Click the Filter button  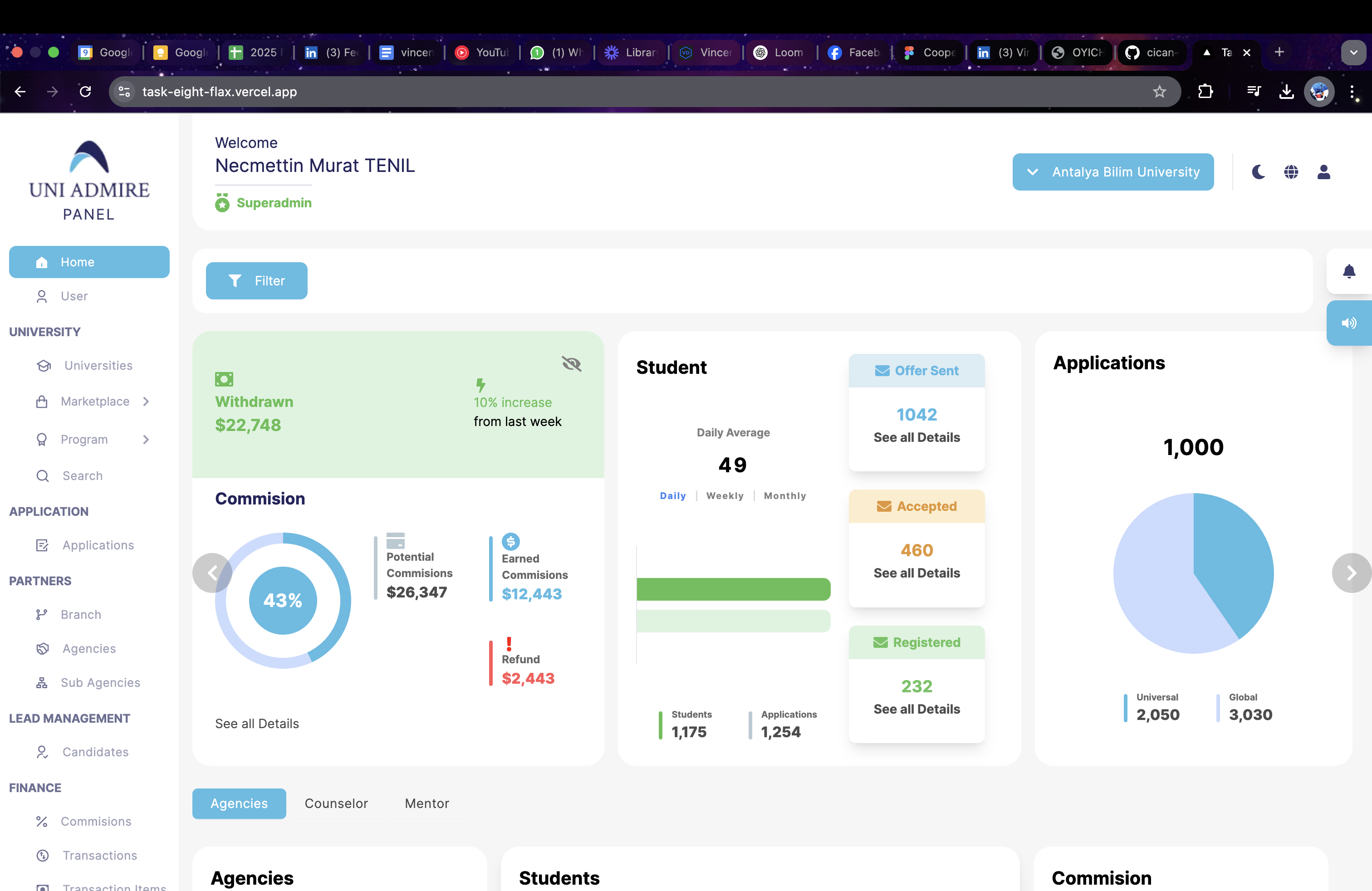(256, 281)
